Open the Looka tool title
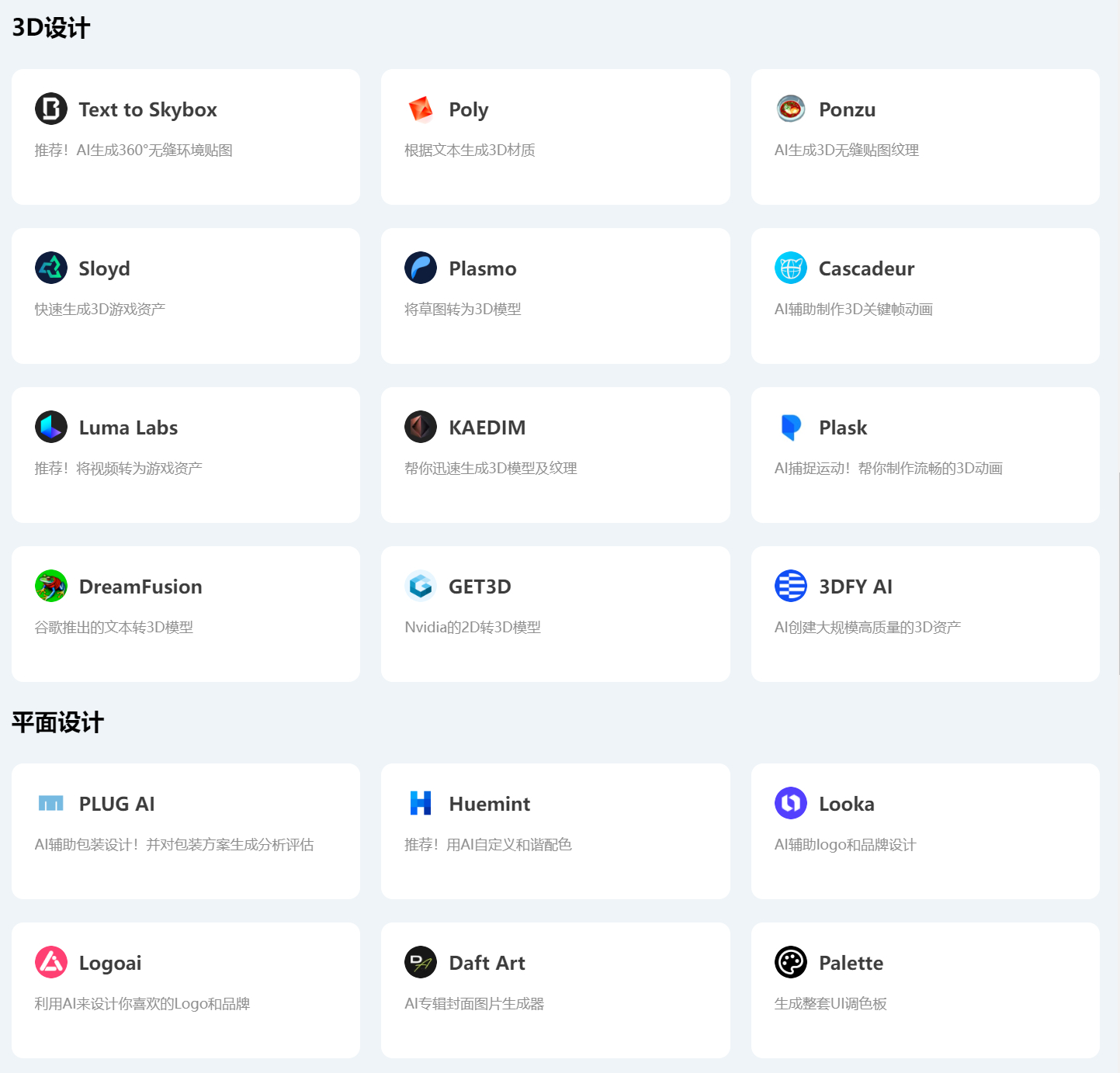Image resolution: width=1120 pixels, height=1073 pixels. coord(847,804)
